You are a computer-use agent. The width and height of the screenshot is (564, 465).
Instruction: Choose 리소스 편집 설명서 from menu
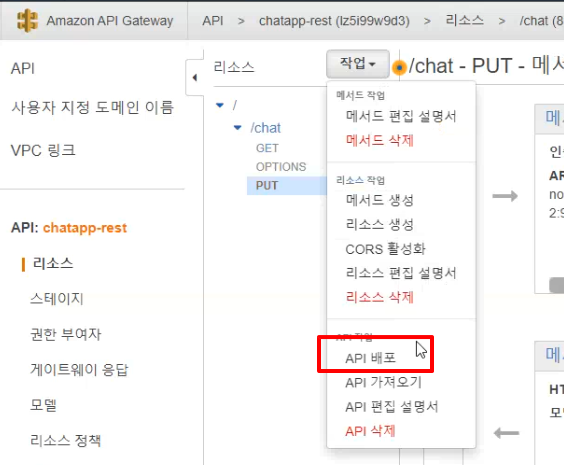401,273
